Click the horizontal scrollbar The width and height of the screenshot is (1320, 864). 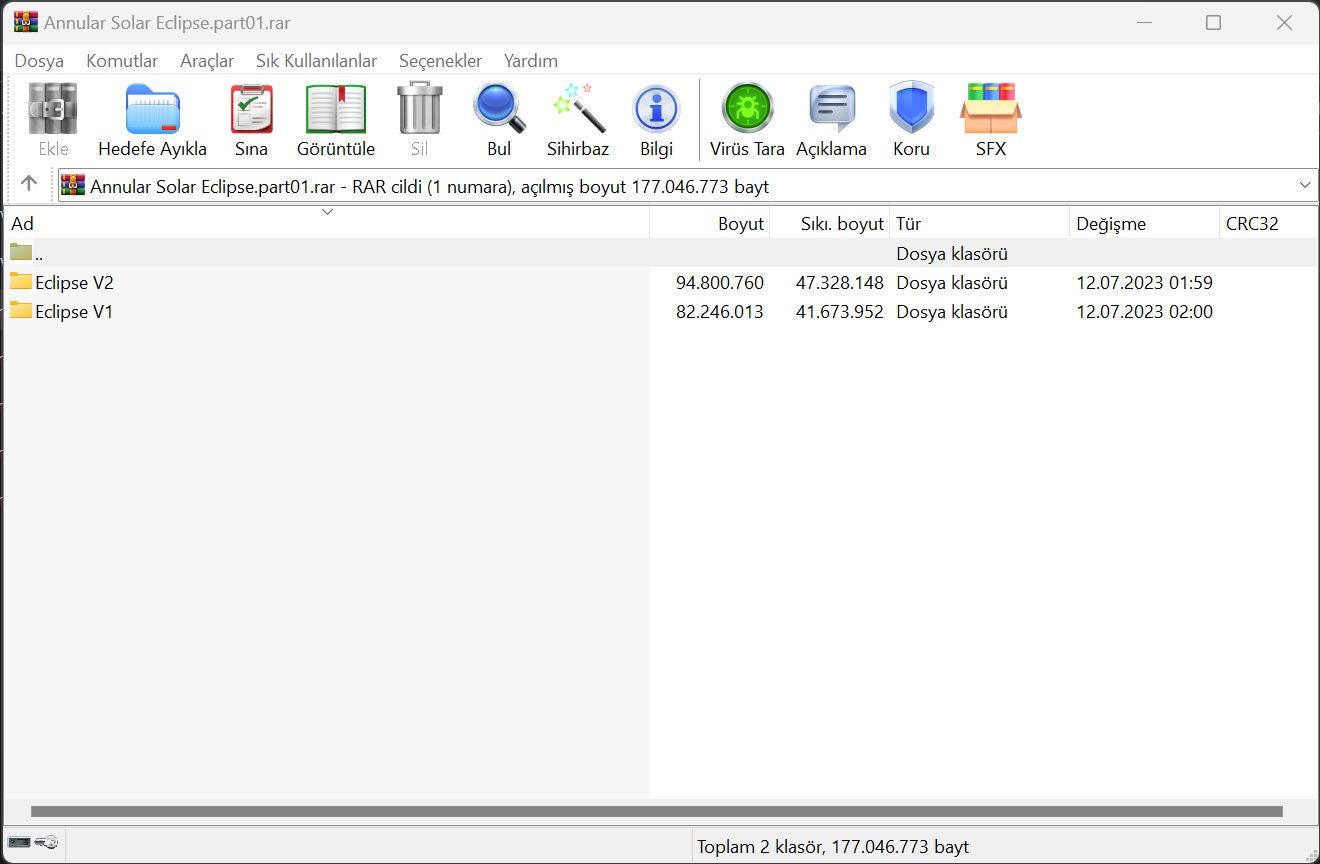(656, 812)
